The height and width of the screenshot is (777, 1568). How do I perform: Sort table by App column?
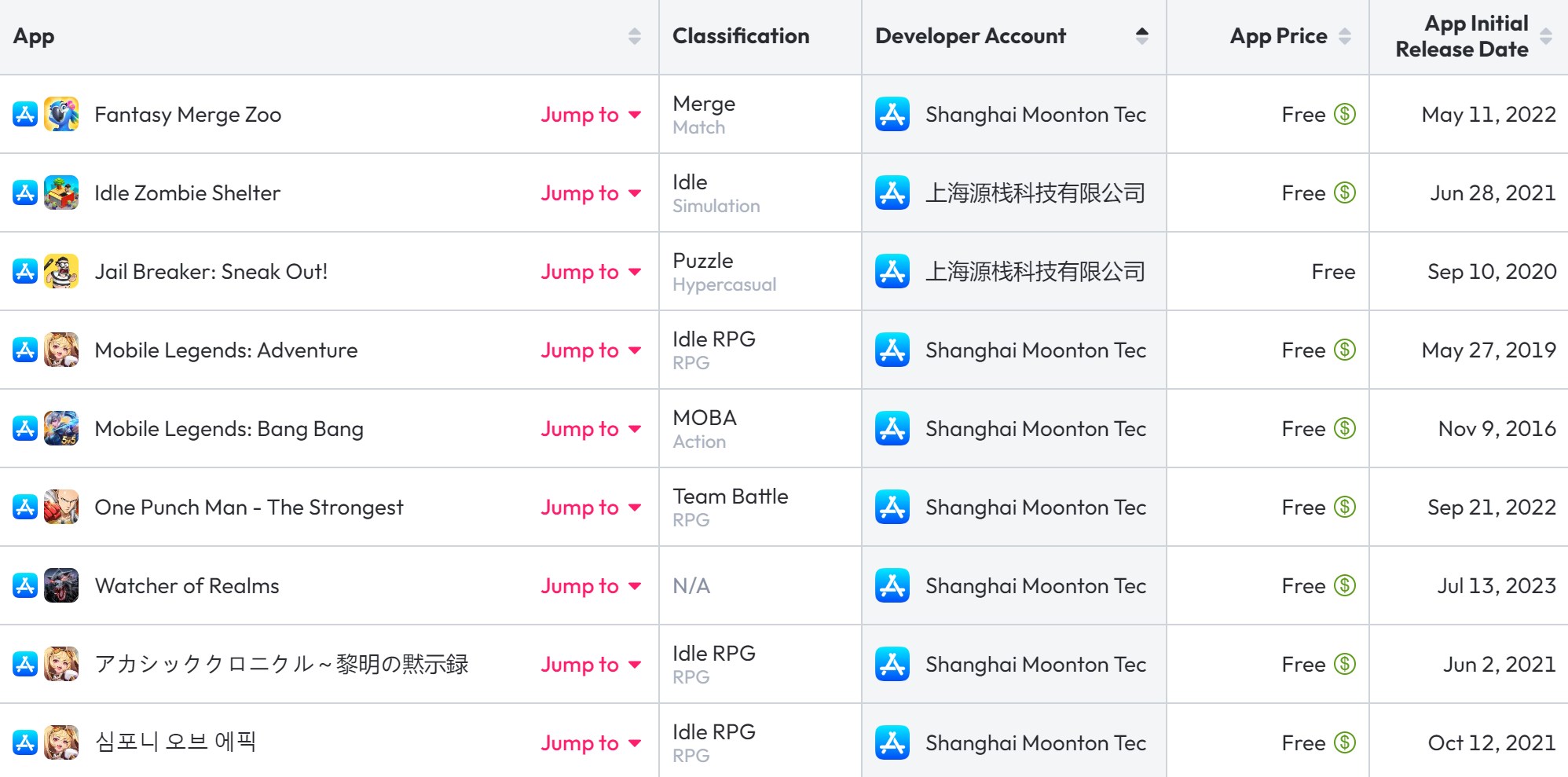[635, 36]
